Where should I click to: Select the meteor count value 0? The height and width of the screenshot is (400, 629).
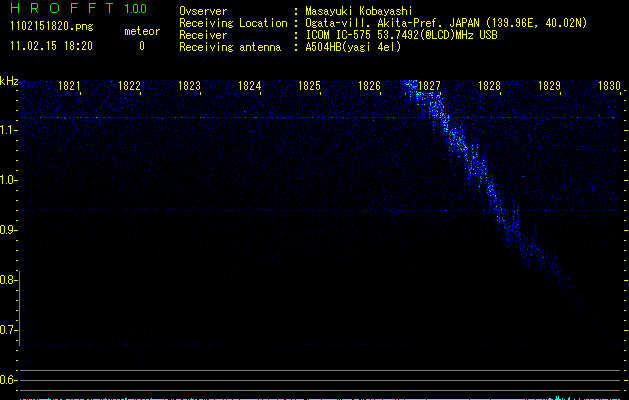point(141,46)
